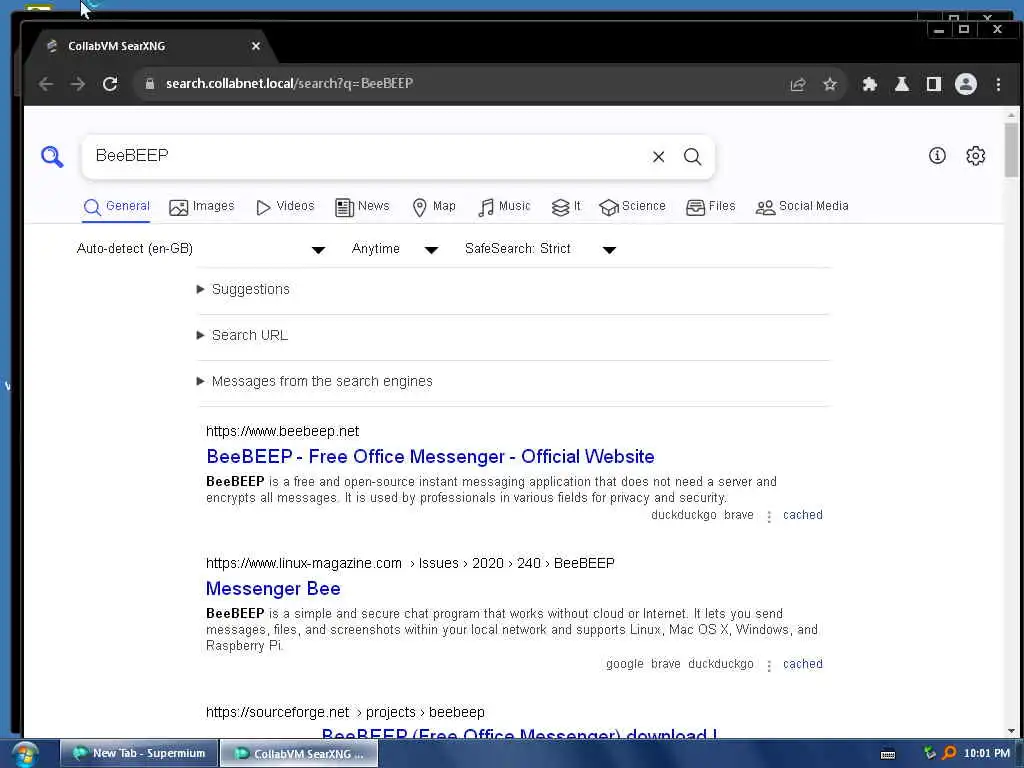Image resolution: width=1024 pixels, height=768 pixels.
Task: Expand Messages from the search engines
Action: click(x=314, y=381)
